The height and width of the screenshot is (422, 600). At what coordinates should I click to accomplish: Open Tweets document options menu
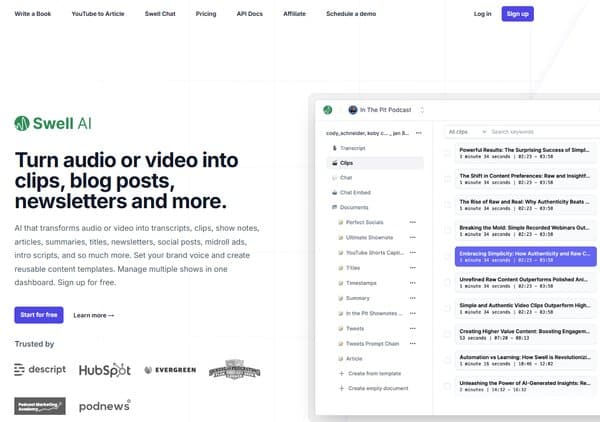click(x=412, y=329)
